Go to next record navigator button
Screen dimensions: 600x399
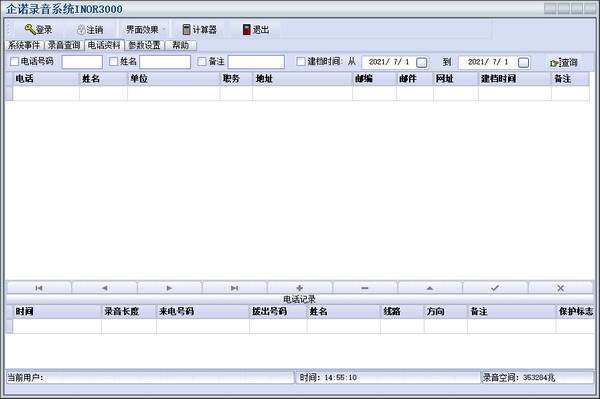pyautogui.click(x=170, y=288)
